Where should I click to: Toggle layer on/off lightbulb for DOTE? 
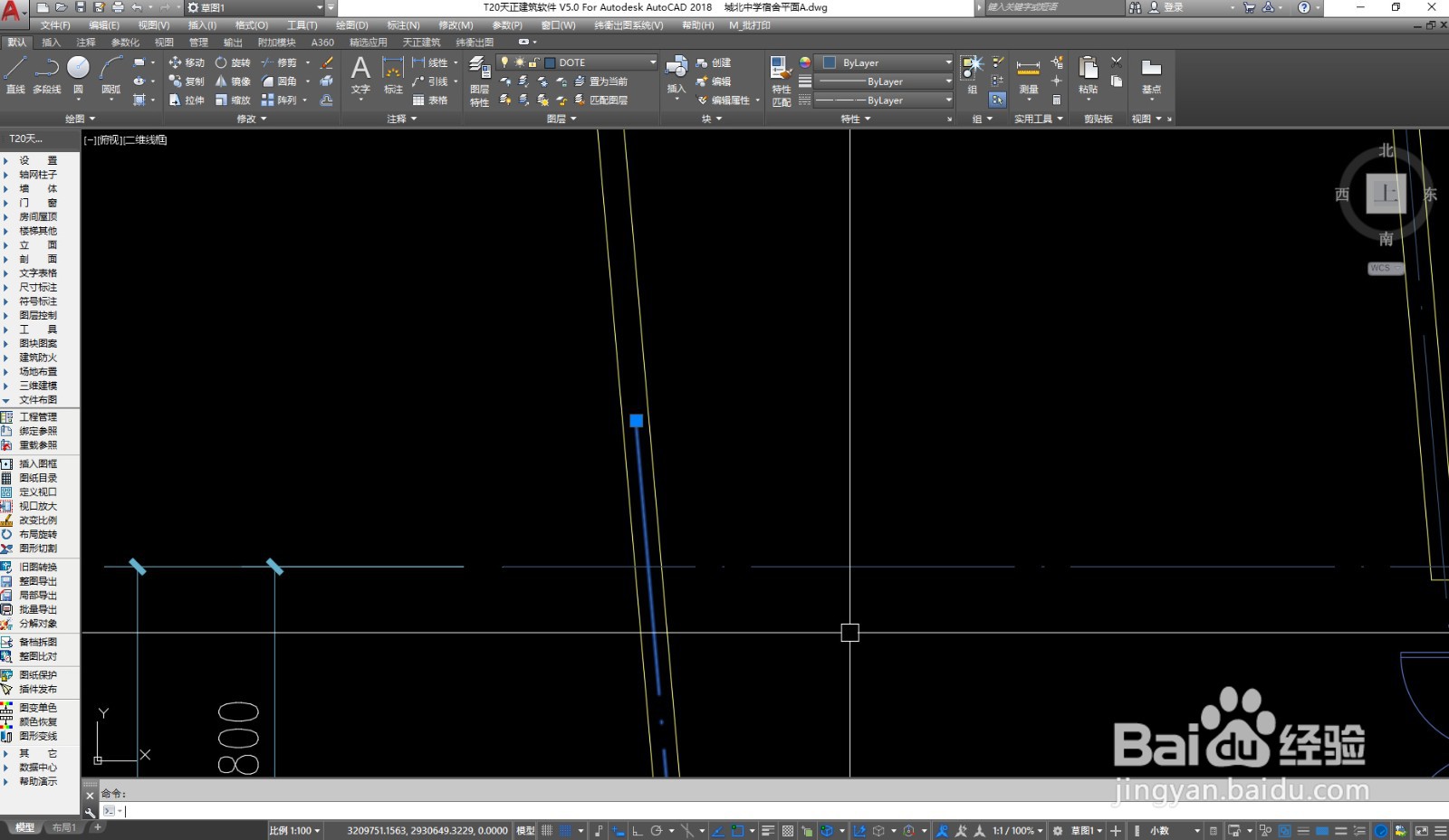[504, 62]
